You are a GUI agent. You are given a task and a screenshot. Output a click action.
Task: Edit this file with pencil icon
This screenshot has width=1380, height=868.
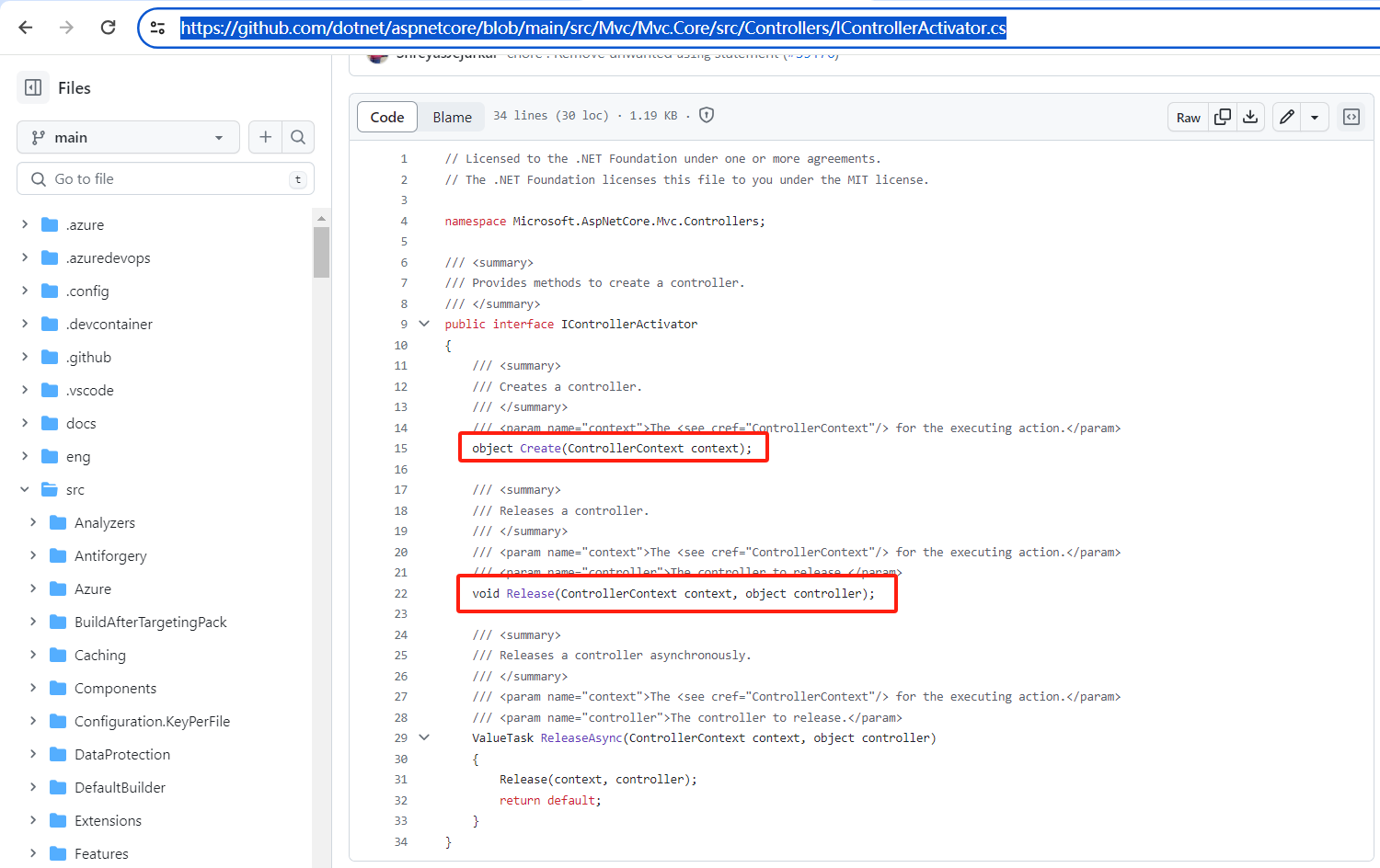point(1287,117)
